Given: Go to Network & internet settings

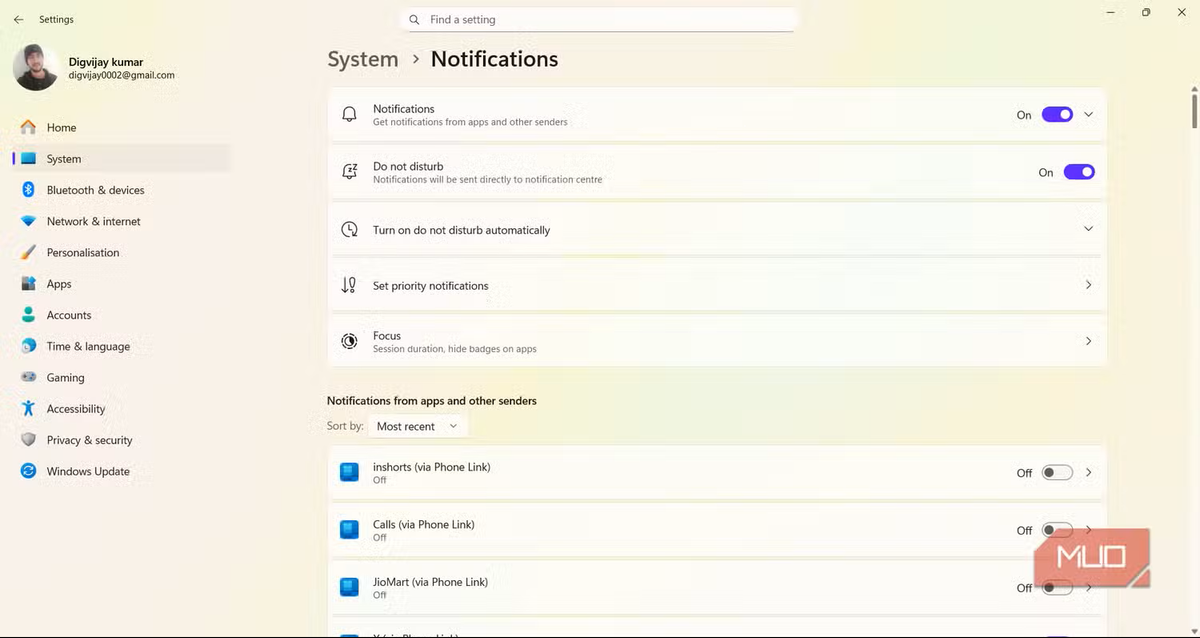Looking at the screenshot, I should (x=121, y=221).
